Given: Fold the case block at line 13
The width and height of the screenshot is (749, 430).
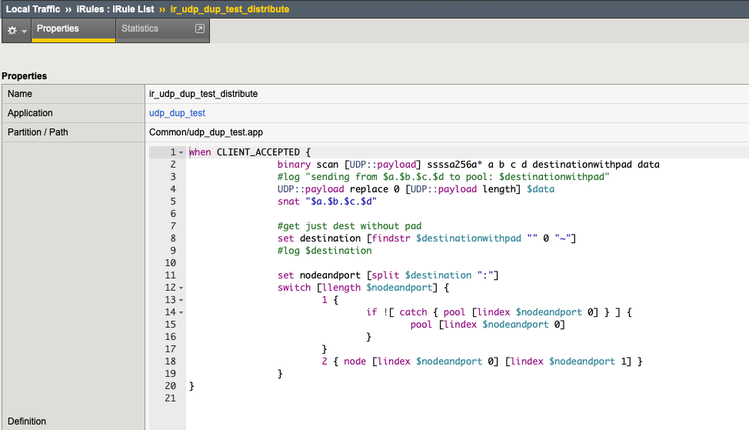Looking at the screenshot, I should pos(181,300).
